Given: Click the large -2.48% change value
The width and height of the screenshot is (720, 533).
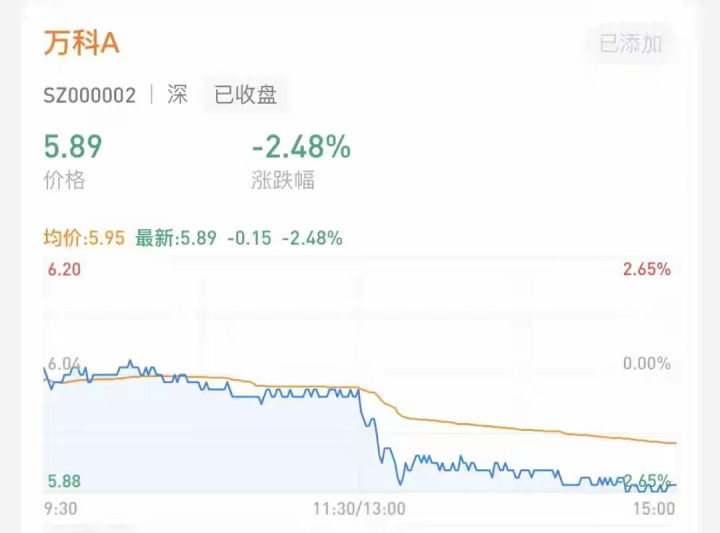Looking at the screenshot, I should tap(301, 148).
